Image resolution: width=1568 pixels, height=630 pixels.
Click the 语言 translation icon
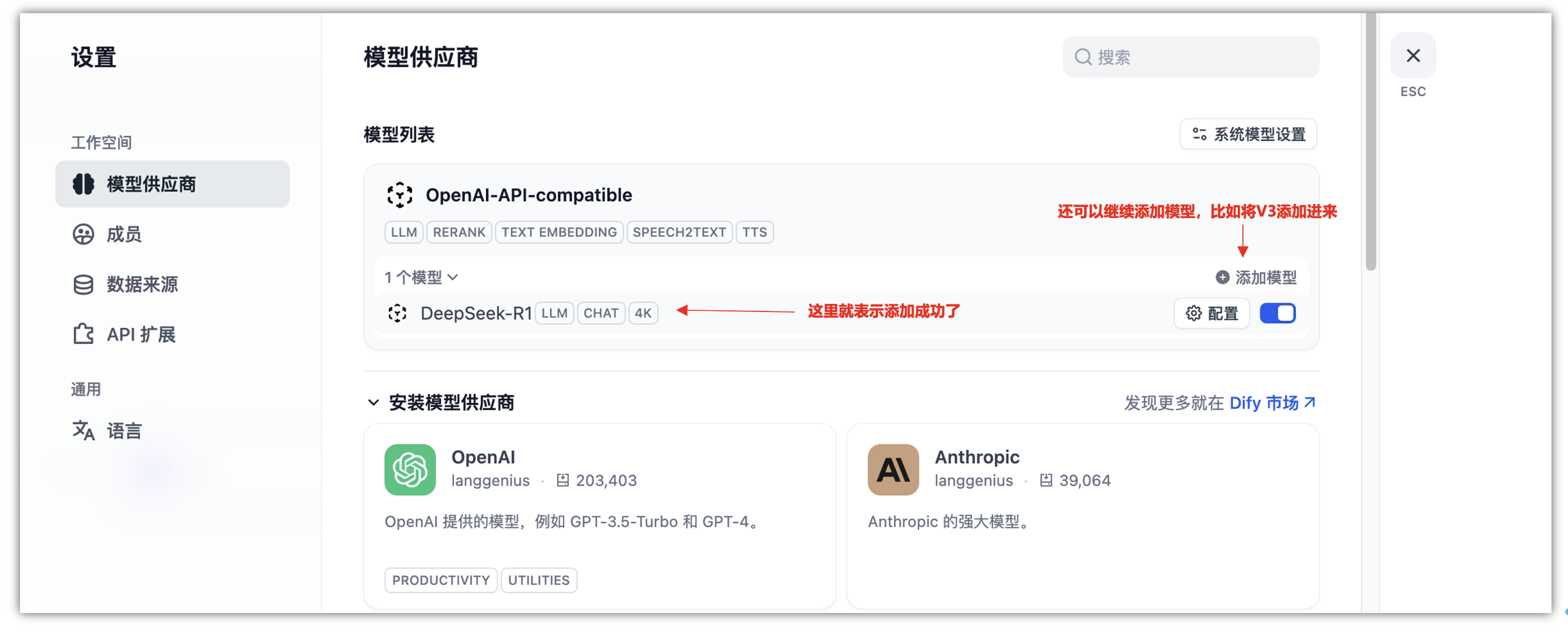(x=83, y=430)
